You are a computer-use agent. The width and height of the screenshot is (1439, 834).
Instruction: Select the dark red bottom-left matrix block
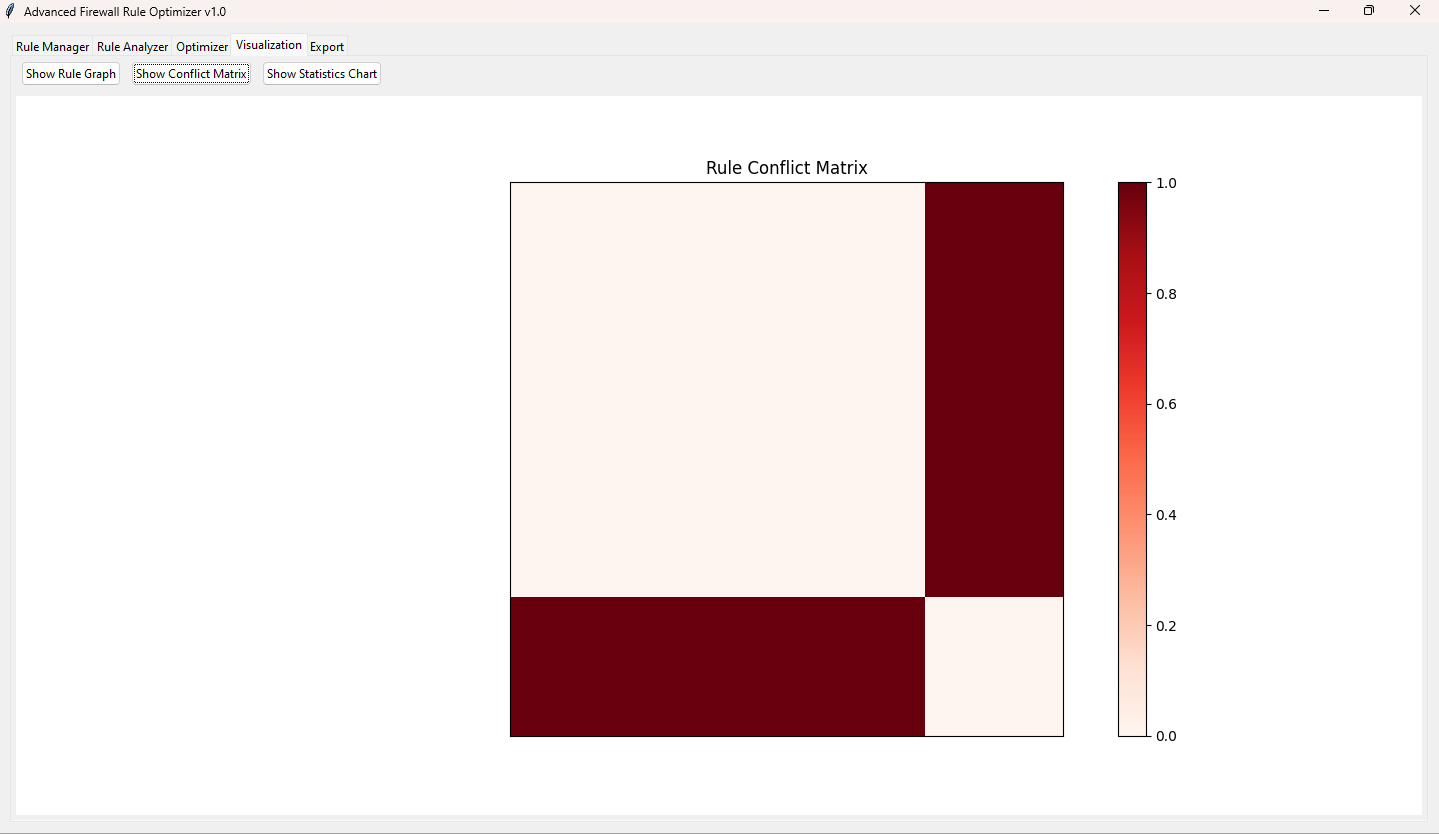(x=717, y=666)
